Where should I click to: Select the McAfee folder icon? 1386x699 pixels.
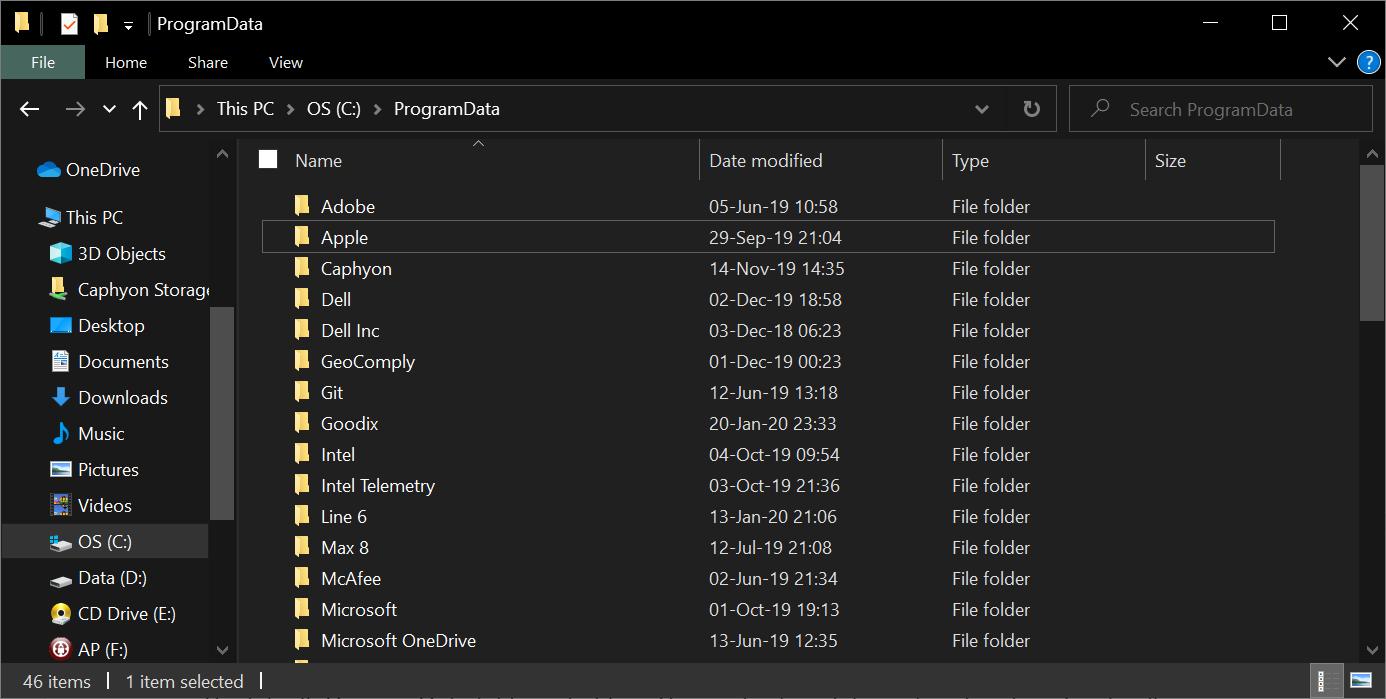pos(302,578)
